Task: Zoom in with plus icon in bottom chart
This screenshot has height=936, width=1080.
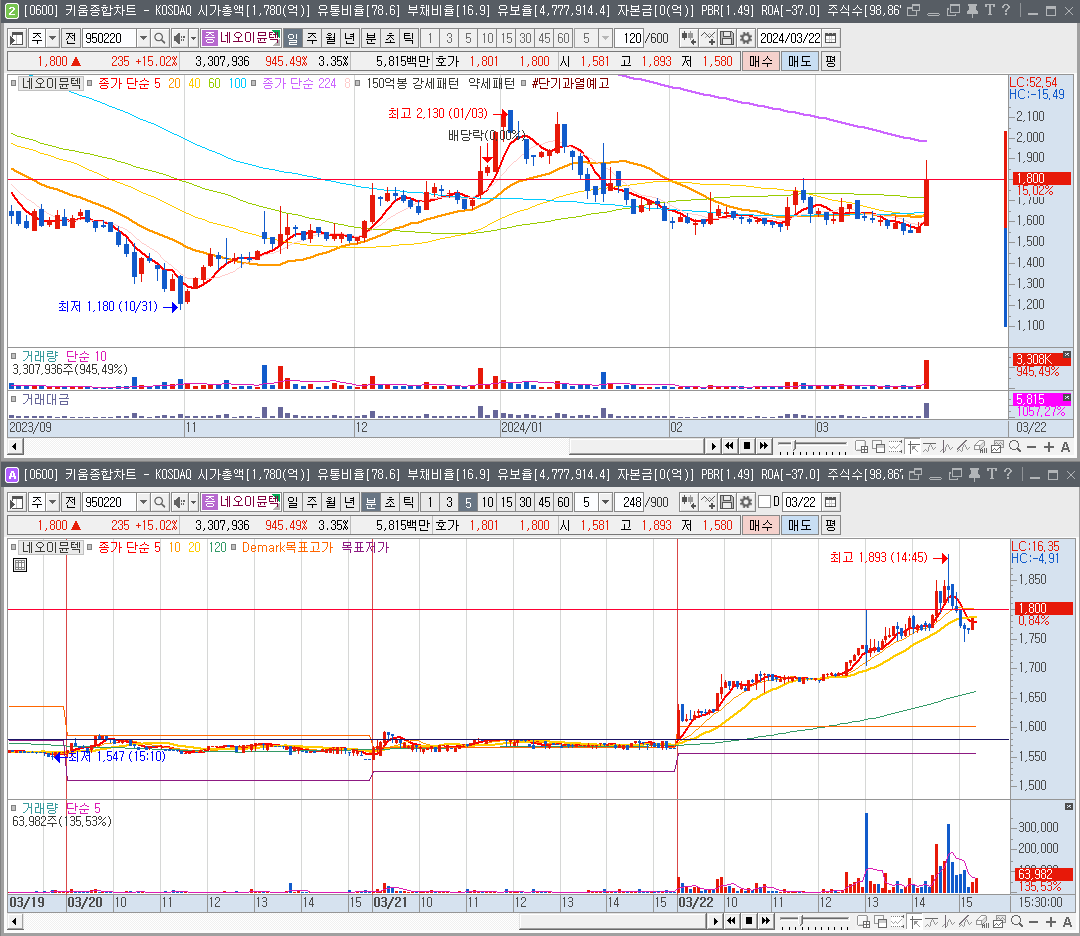Action: coord(1050,922)
